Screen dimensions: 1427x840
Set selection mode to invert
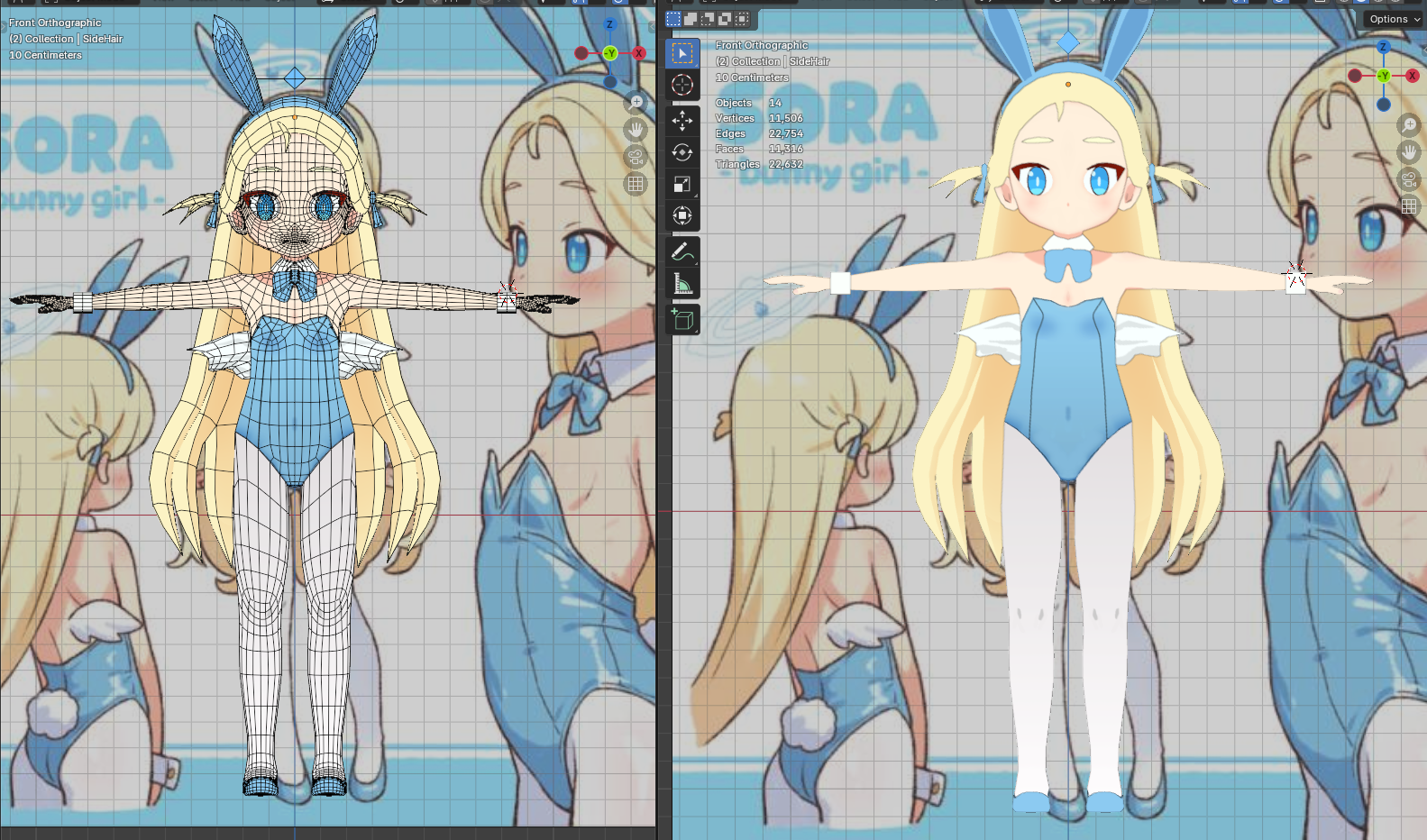(x=725, y=19)
